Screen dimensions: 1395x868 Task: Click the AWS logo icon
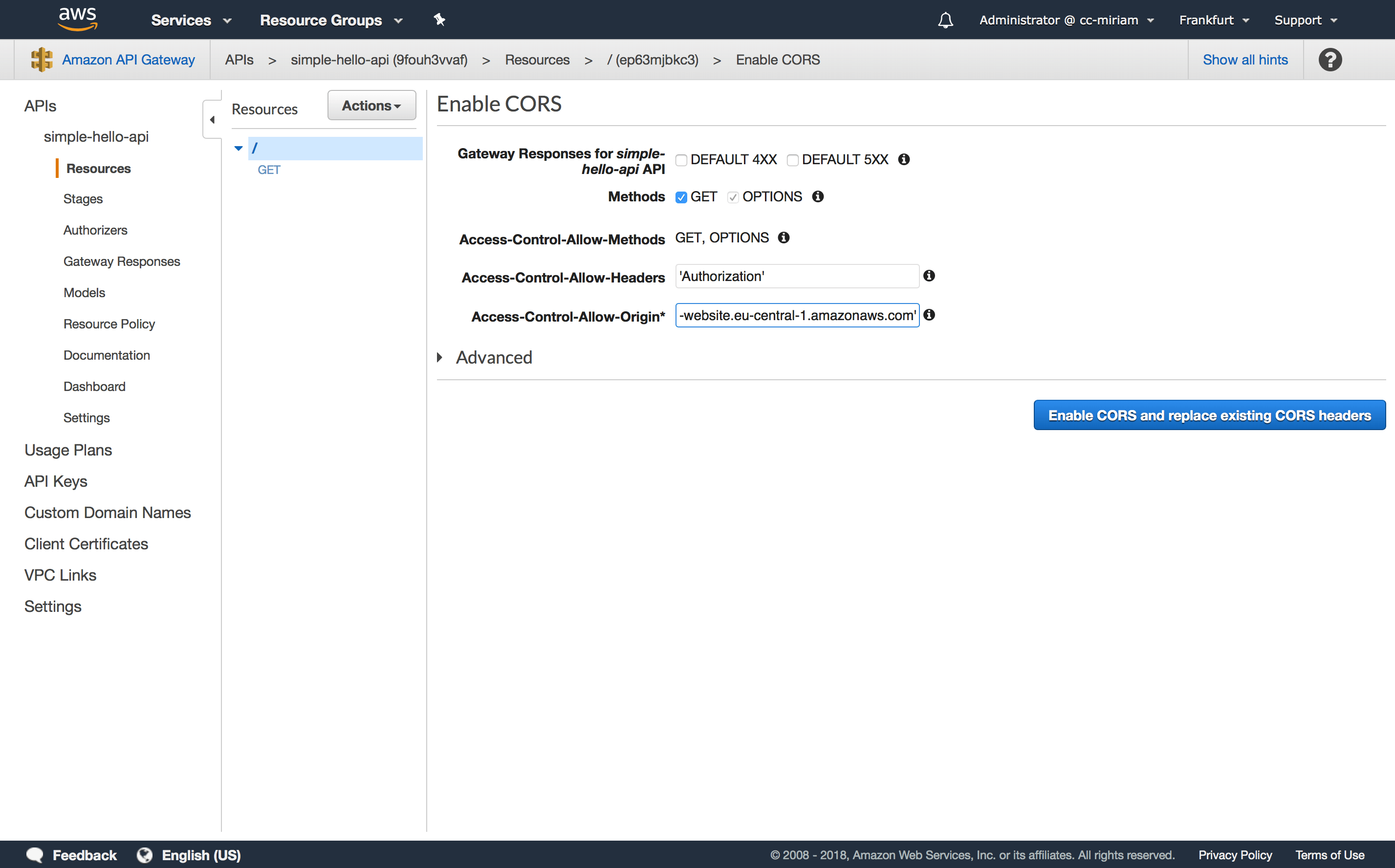(x=78, y=19)
